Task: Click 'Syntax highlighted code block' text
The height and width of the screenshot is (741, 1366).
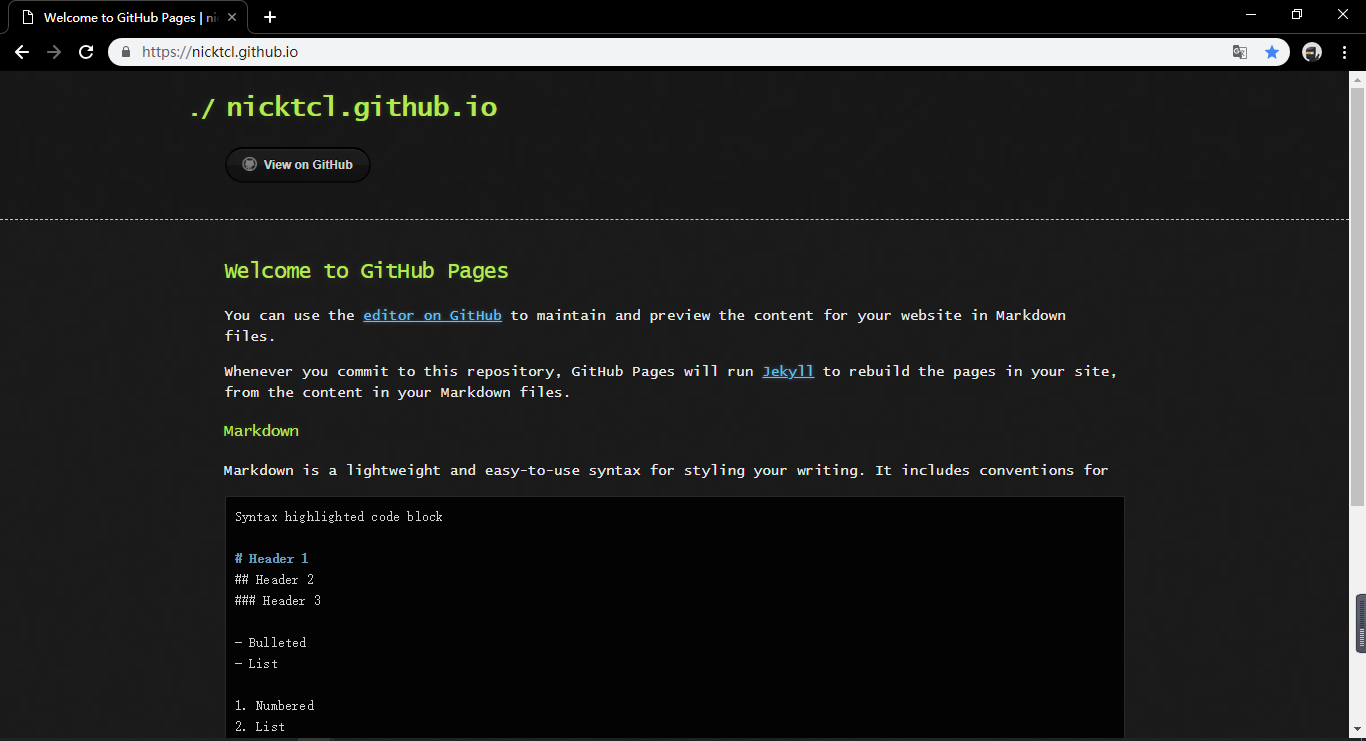Action: [x=339, y=517]
